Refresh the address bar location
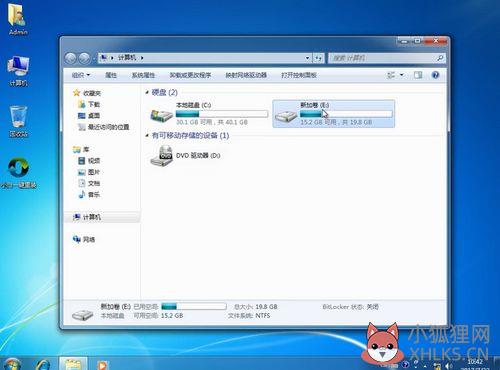Screen dimensions: 500x370 [x=318, y=58]
